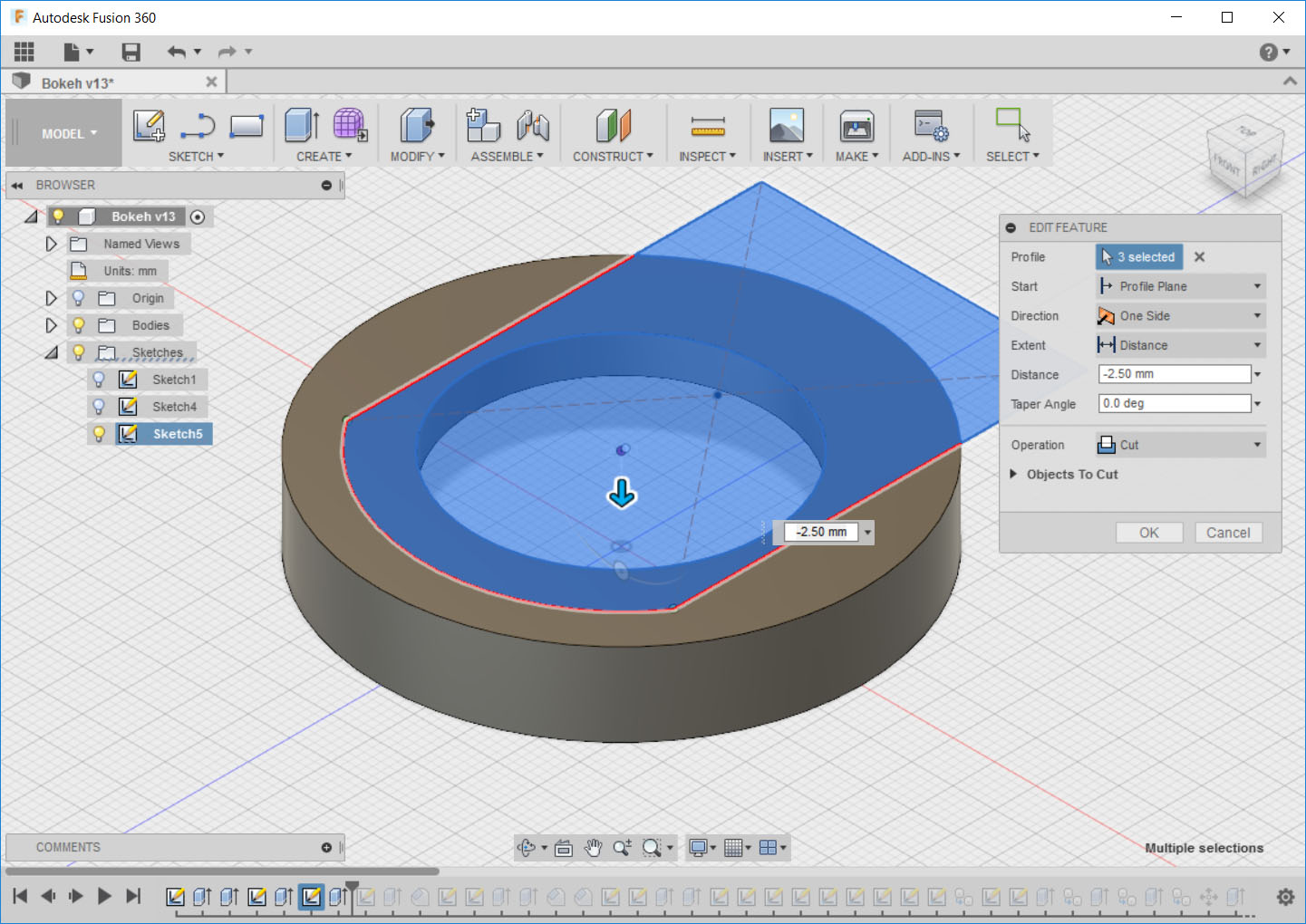Click the 3D Print make icon

click(856, 126)
